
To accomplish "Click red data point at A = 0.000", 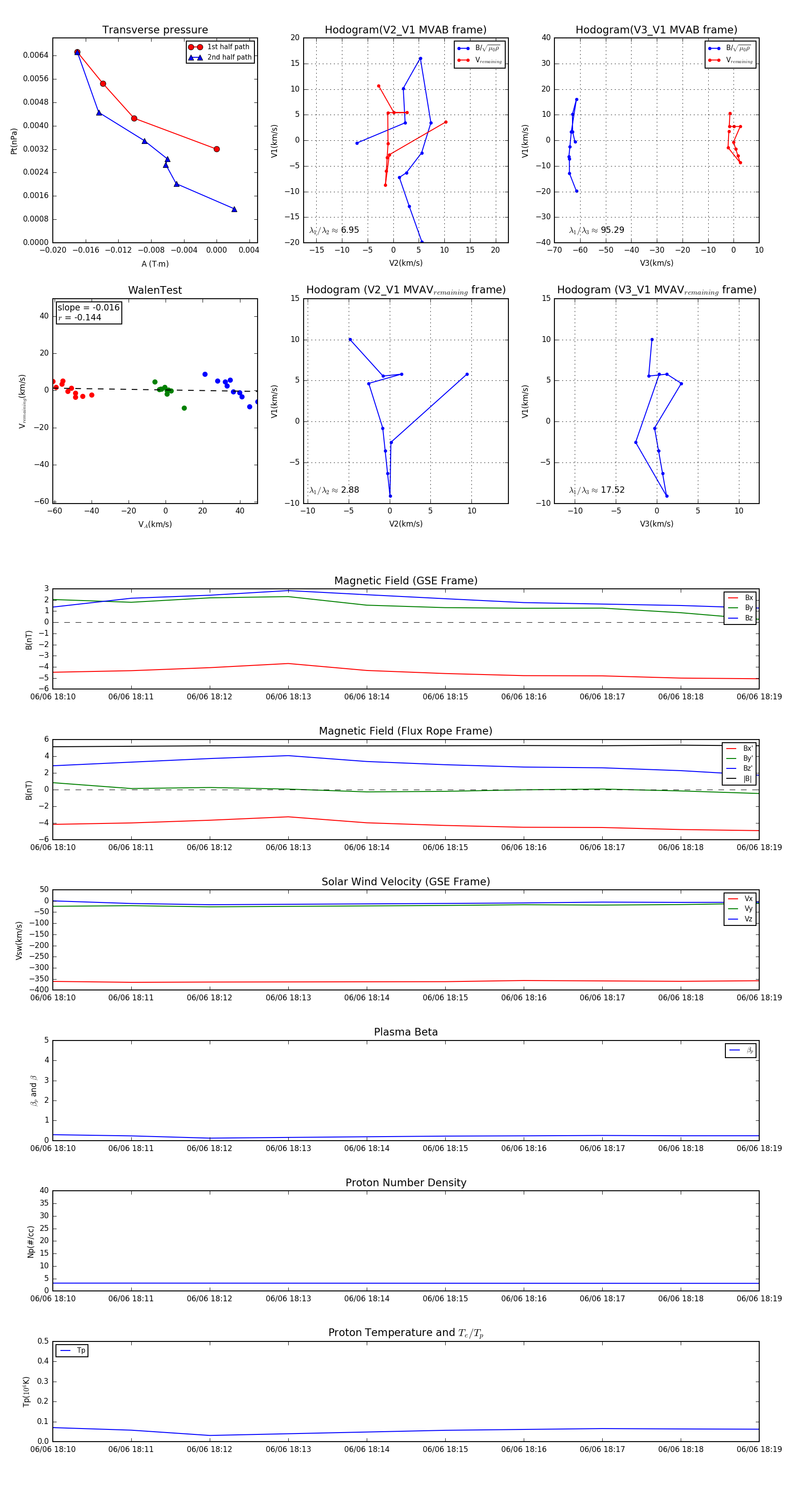I will (x=217, y=149).
